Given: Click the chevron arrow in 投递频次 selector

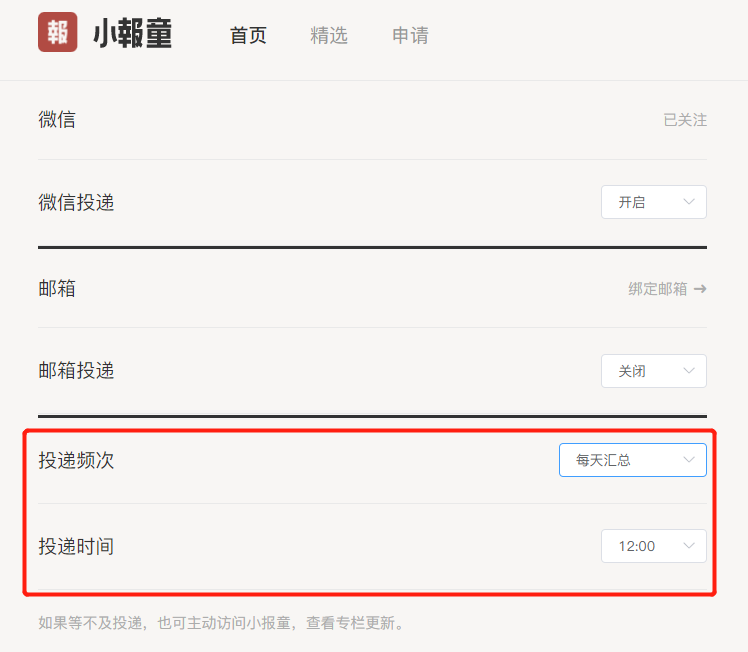Looking at the screenshot, I should (x=688, y=459).
